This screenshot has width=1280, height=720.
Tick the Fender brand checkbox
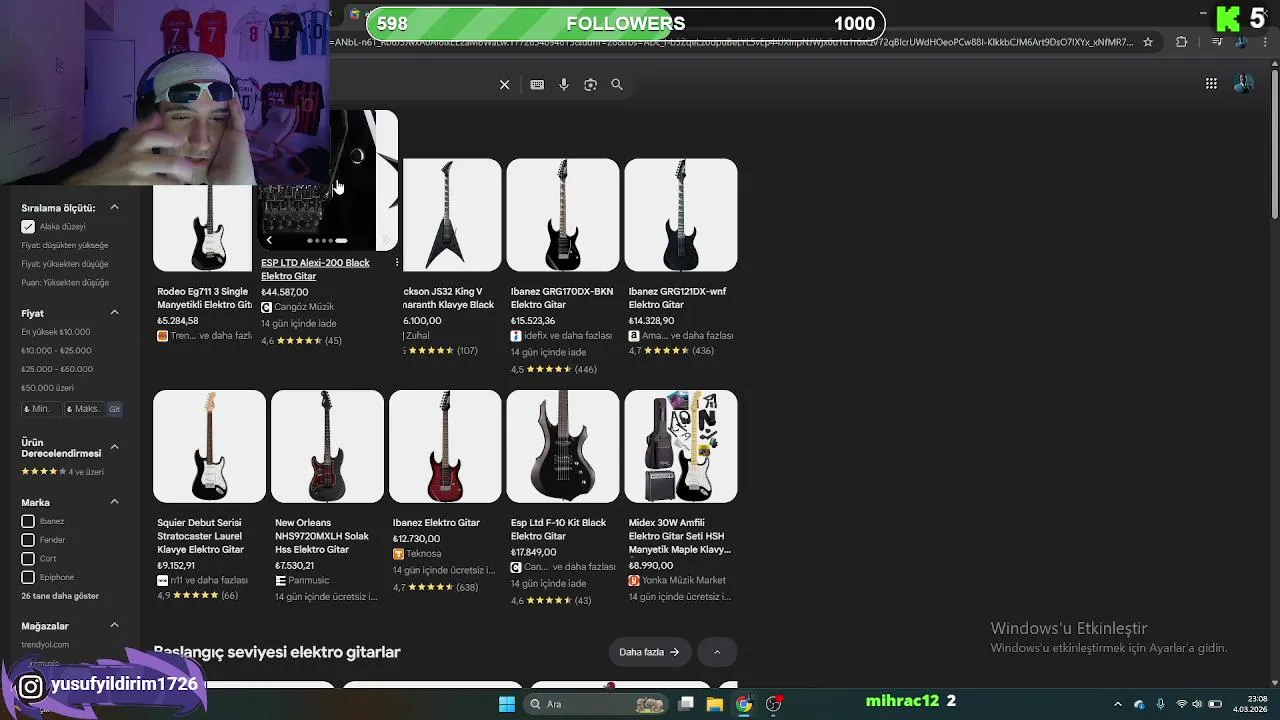click(x=28, y=540)
